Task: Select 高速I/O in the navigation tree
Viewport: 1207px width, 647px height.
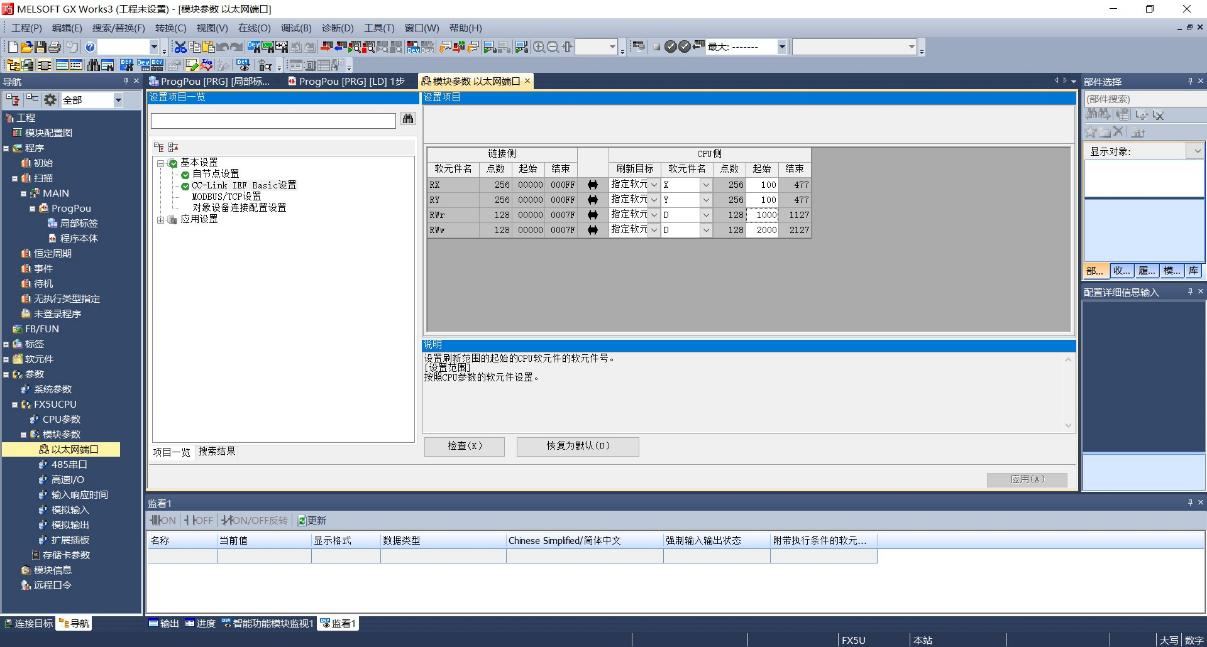Action: click(x=68, y=480)
